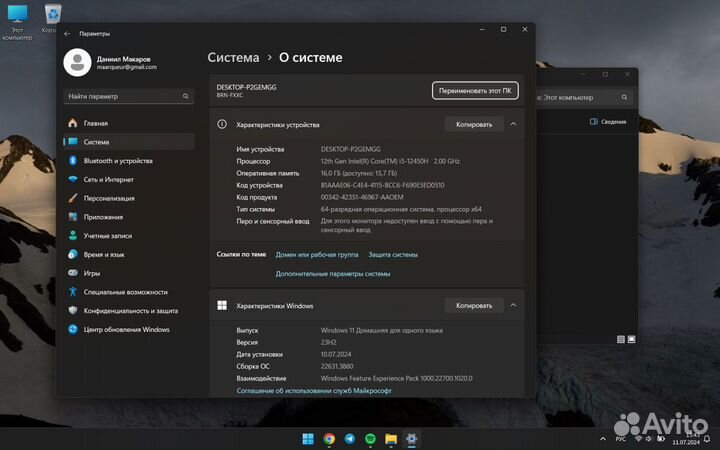This screenshot has width=720, height=450.
Task: Click the РУС language indicator
Action: point(620,439)
